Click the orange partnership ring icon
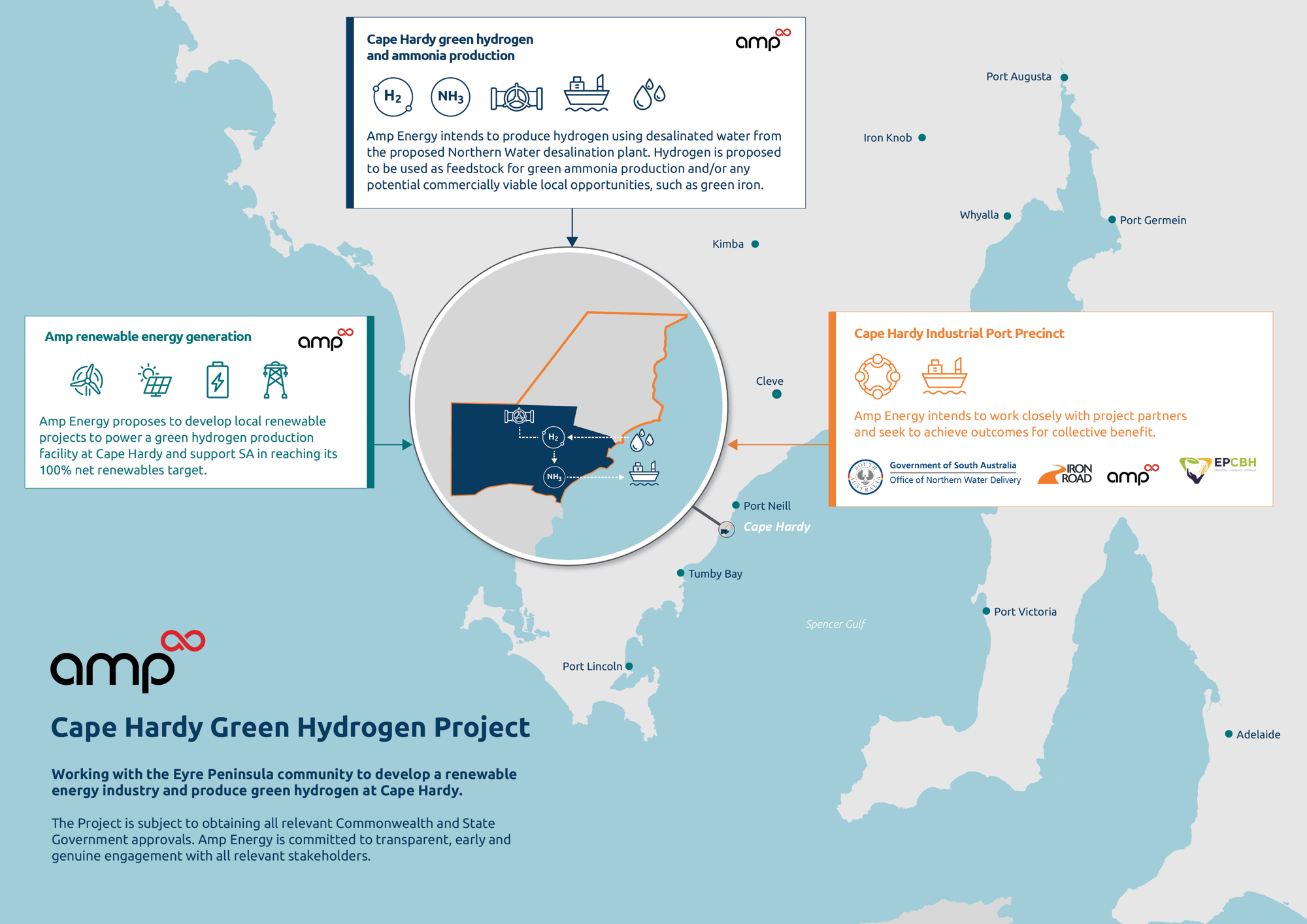The height and width of the screenshot is (924, 1307). [x=877, y=376]
